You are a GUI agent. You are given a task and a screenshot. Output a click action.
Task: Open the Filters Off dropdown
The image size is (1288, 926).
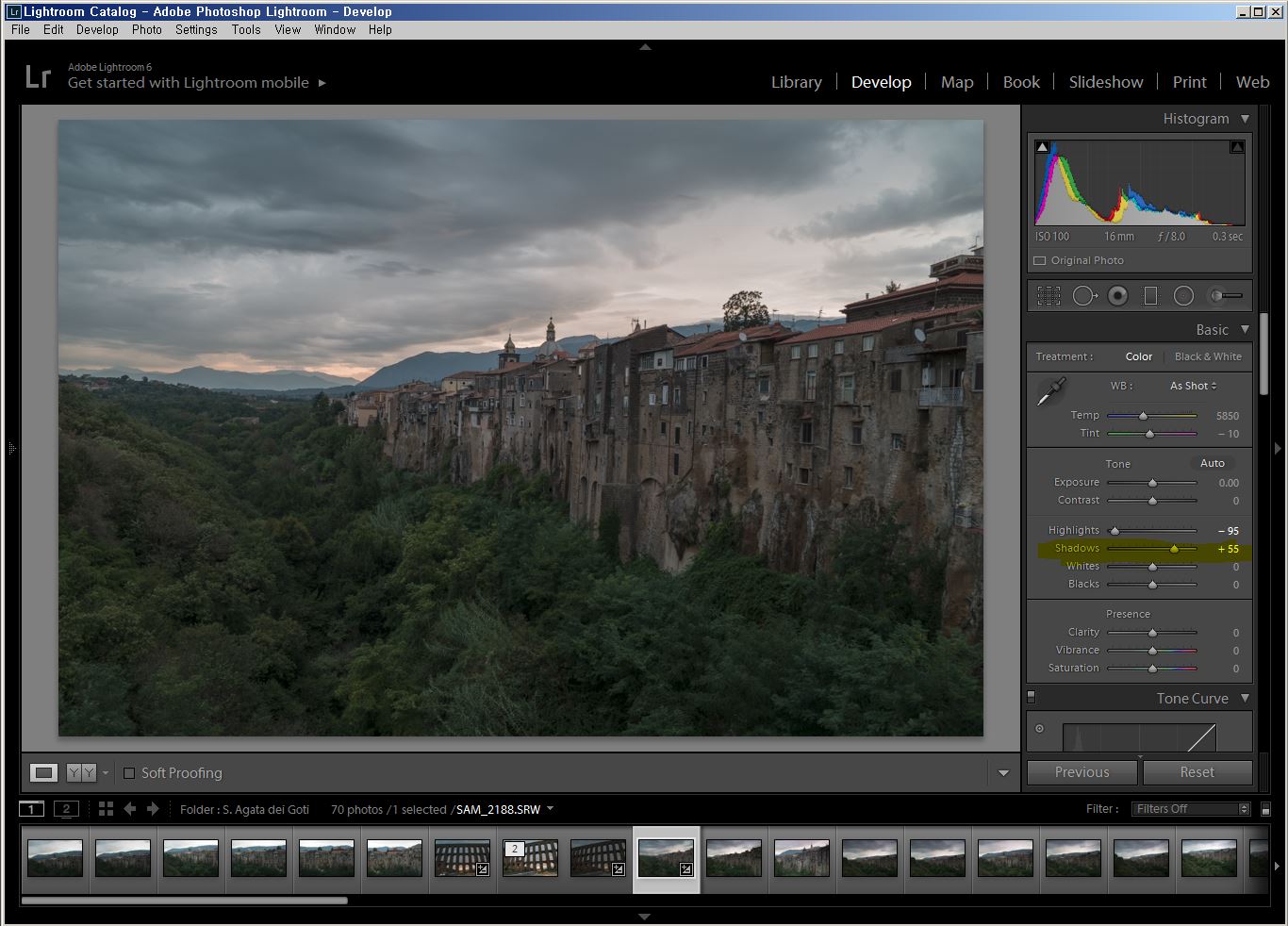click(x=1192, y=809)
